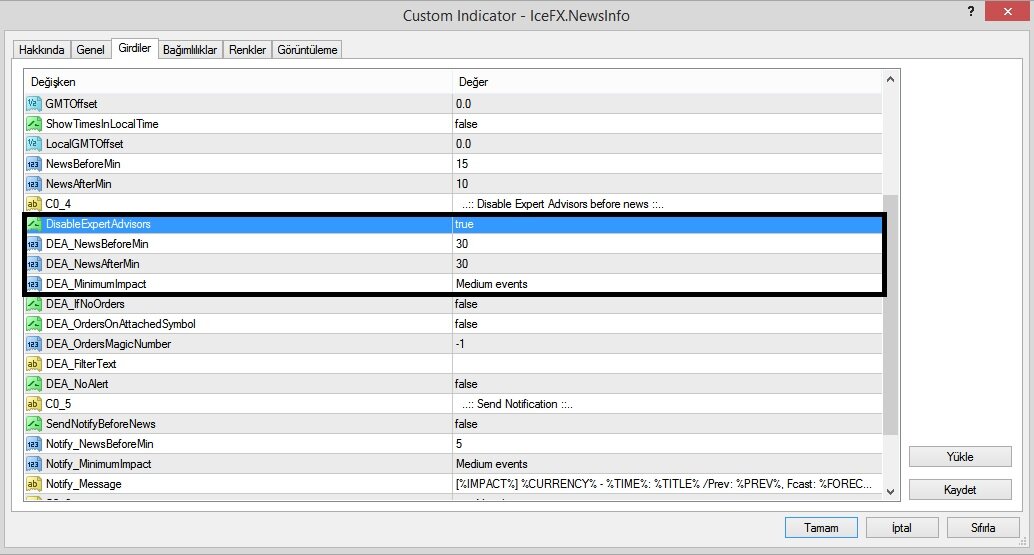Select the DEA_OrdersMagicNumber variable name
Image resolution: width=1034 pixels, height=555 pixels.
(x=108, y=344)
